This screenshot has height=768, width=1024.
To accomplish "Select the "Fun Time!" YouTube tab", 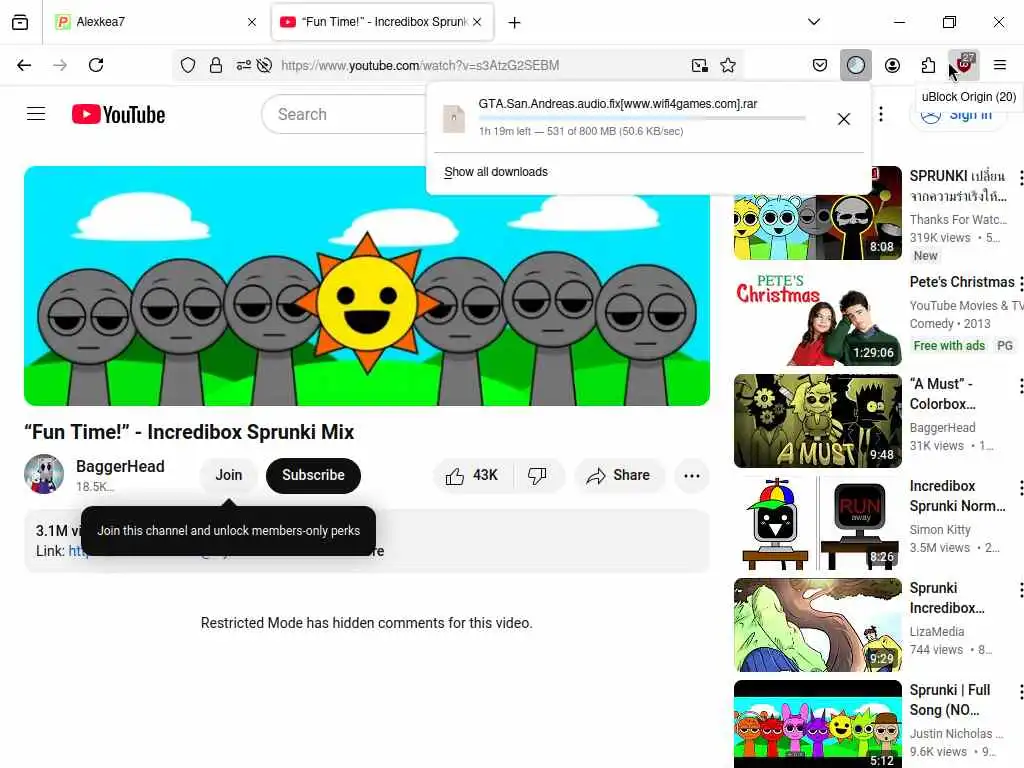I will tap(382, 22).
